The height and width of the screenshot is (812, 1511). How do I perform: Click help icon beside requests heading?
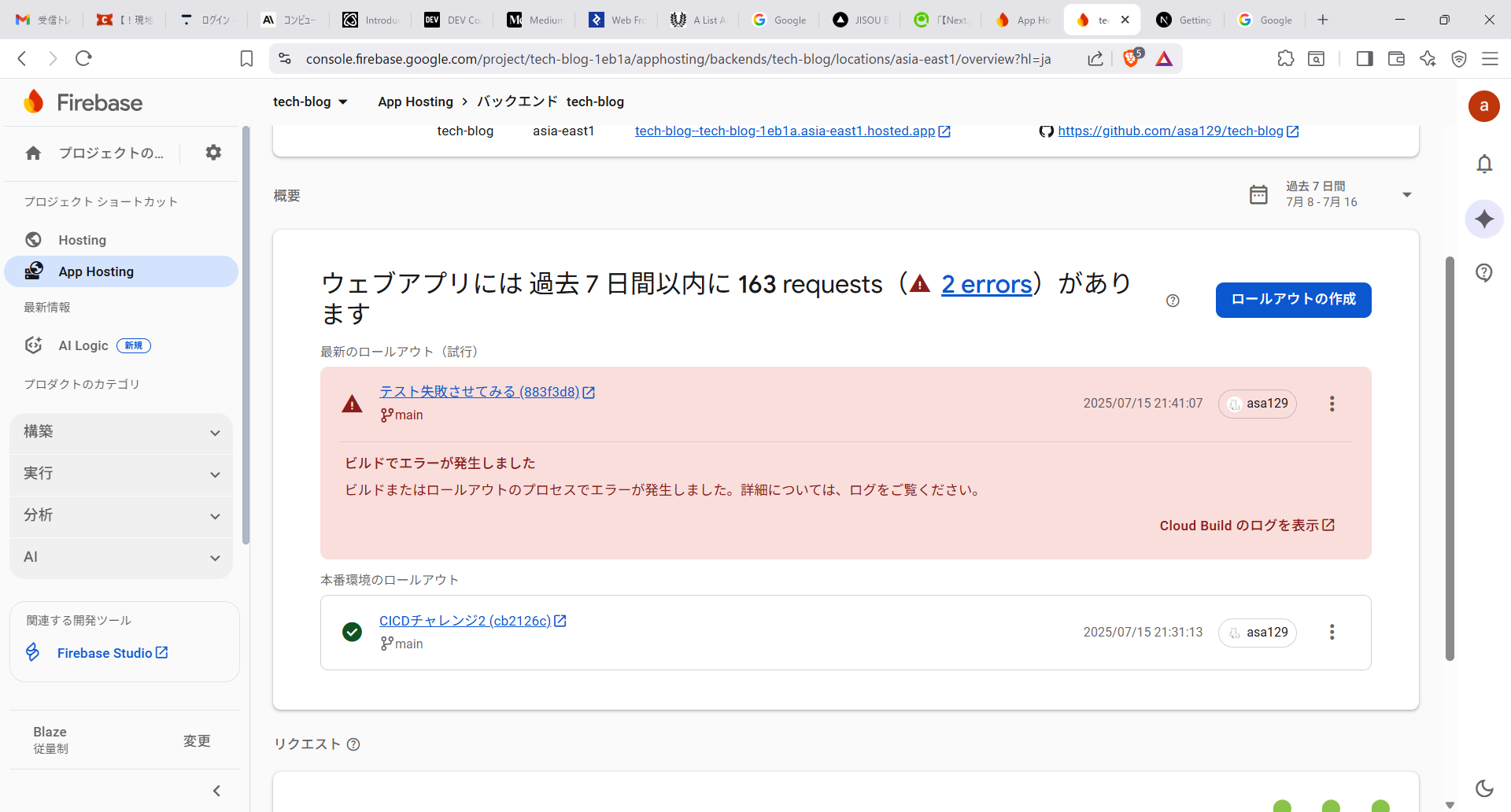pos(1173,301)
